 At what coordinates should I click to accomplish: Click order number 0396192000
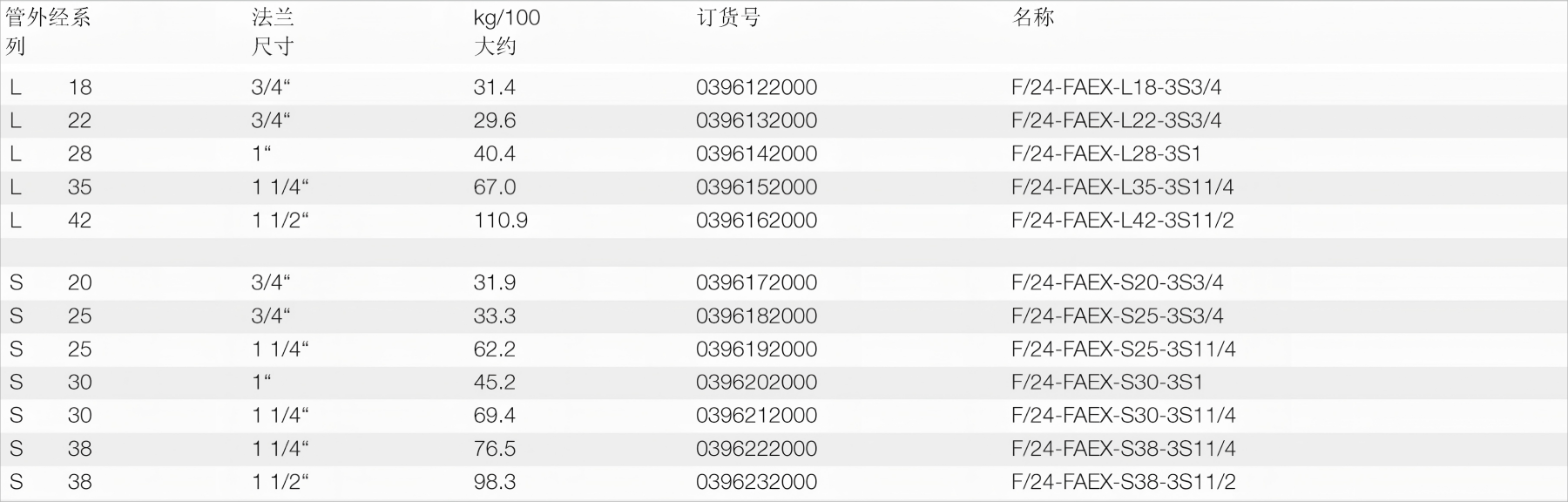point(756,349)
